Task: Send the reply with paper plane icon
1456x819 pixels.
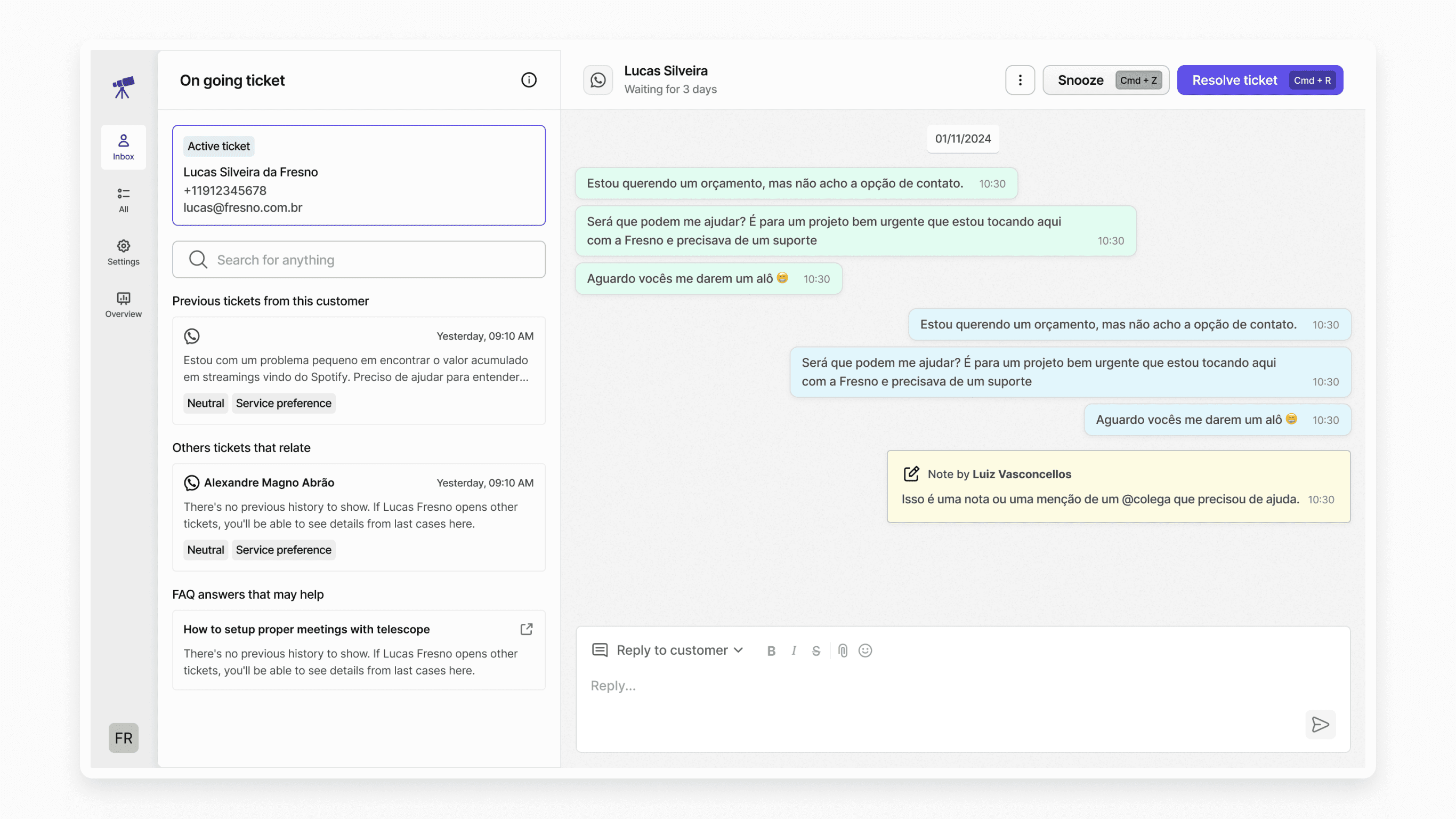Action: tap(1320, 724)
